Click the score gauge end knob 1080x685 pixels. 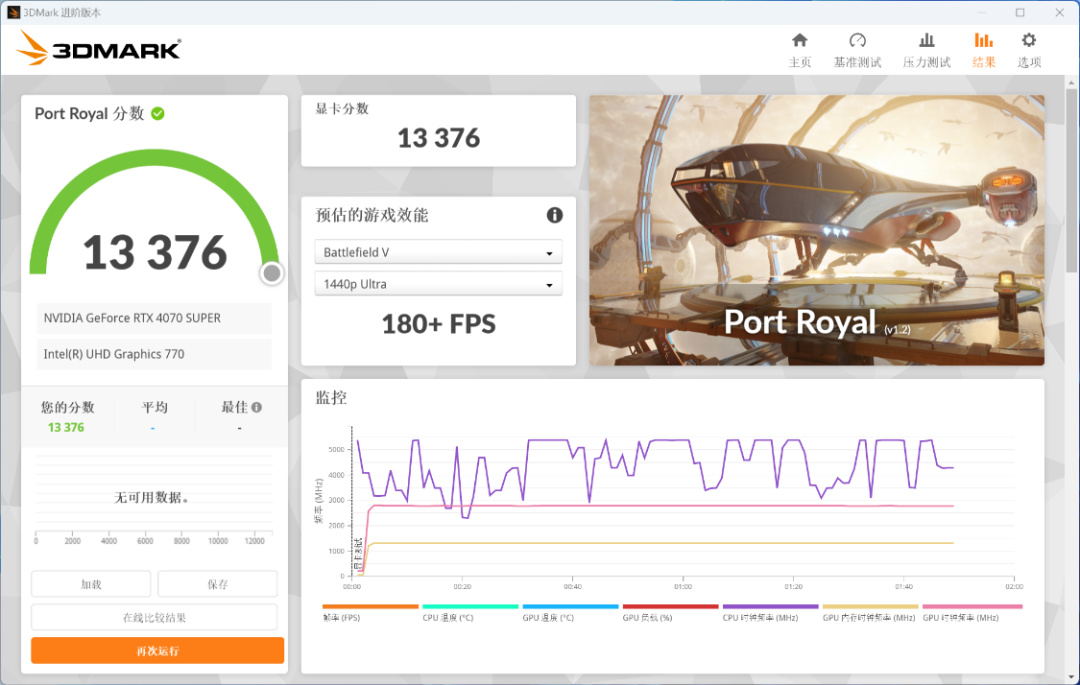(x=272, y=273)
